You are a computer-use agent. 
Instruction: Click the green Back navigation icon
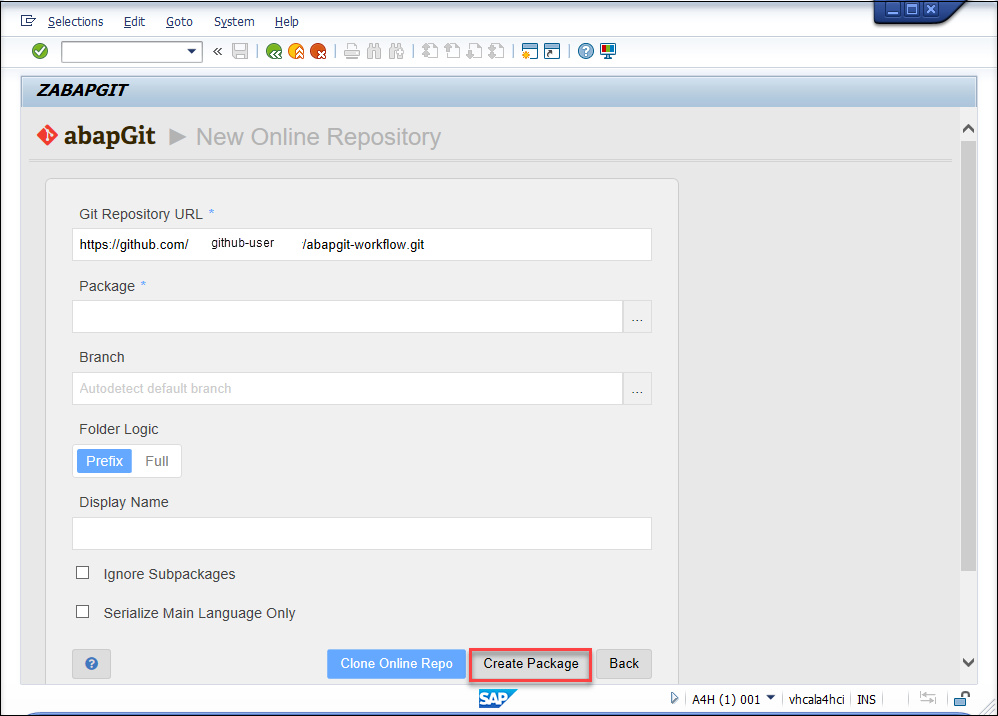click(274, 52)
